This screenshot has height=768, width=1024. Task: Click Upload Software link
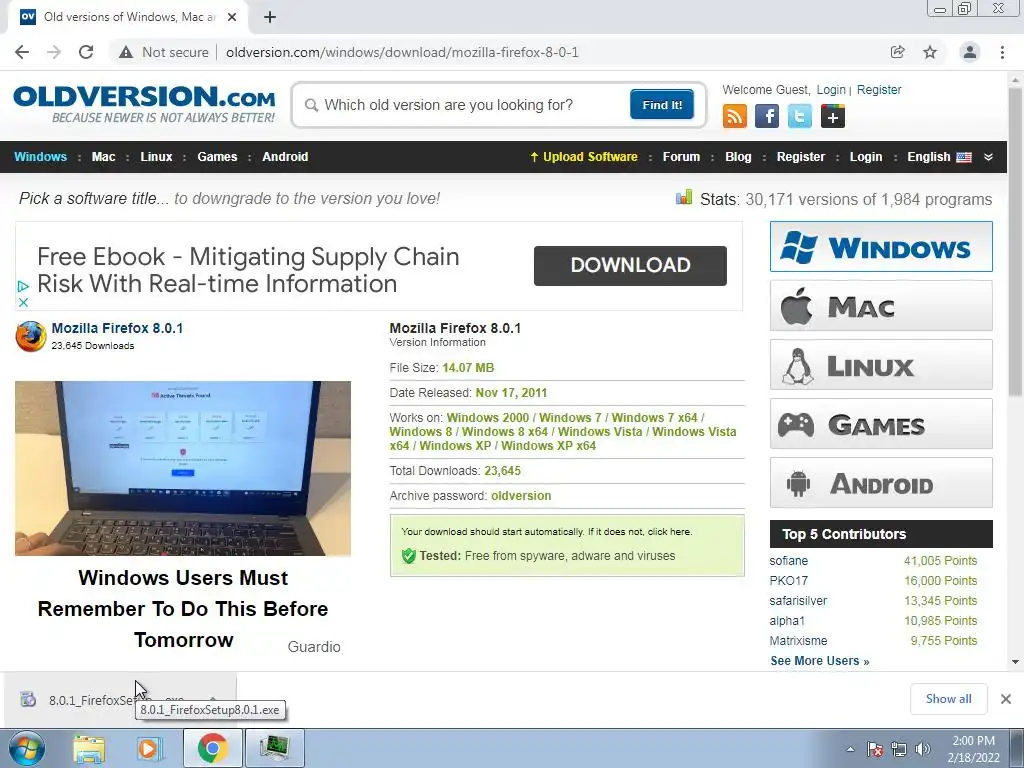tap(584, 157)
